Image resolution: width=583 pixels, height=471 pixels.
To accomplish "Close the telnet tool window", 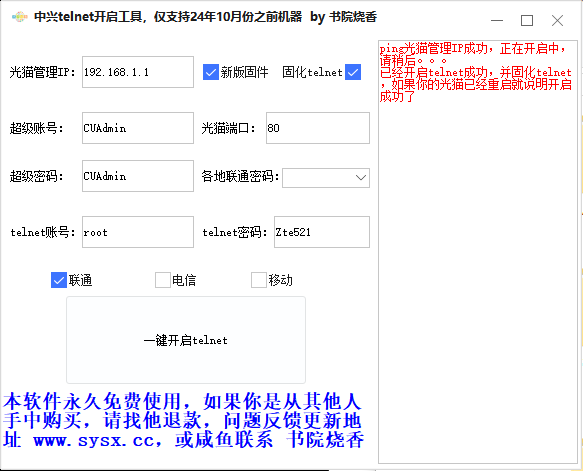I will click(557, 20).
